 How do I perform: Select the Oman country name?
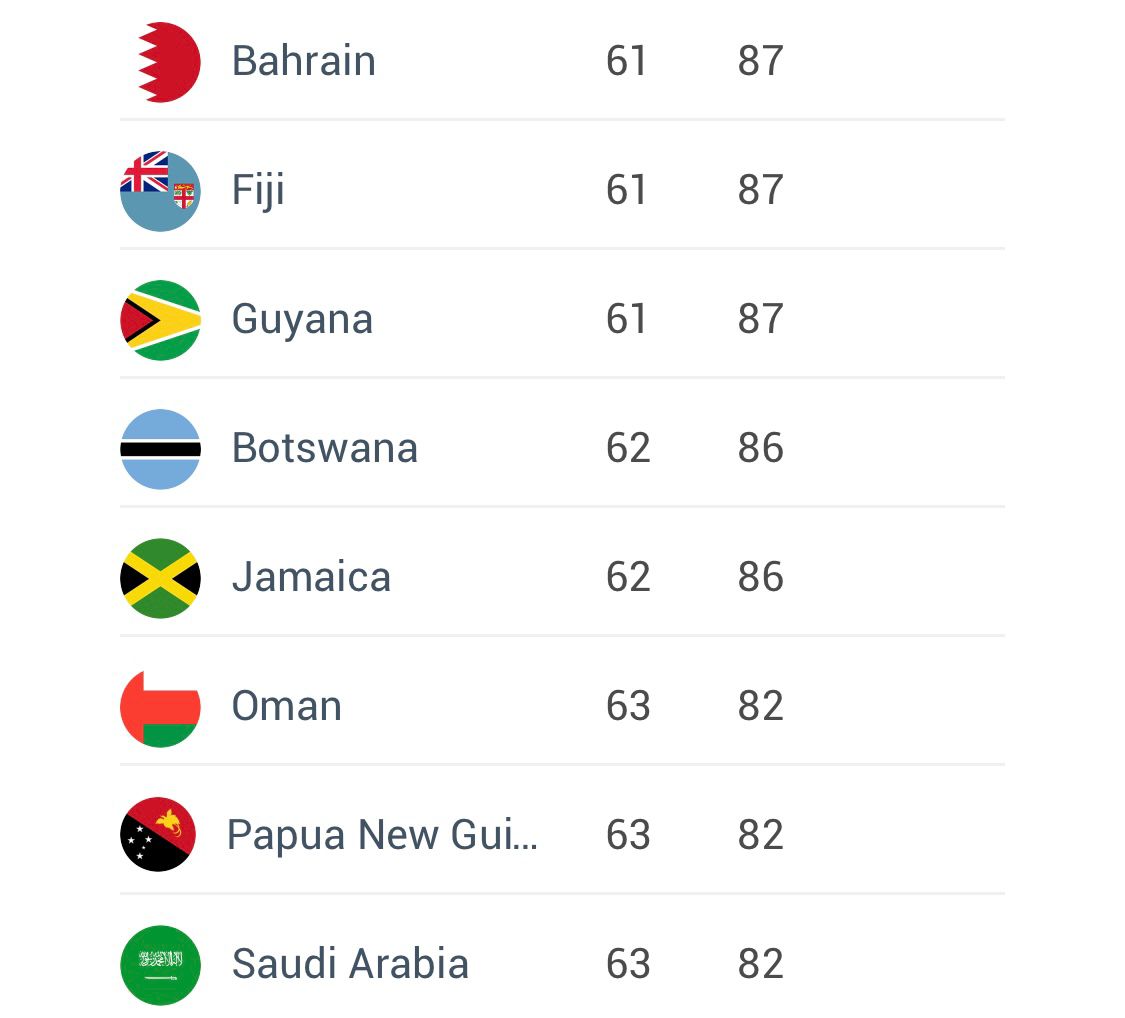(287, 707)
